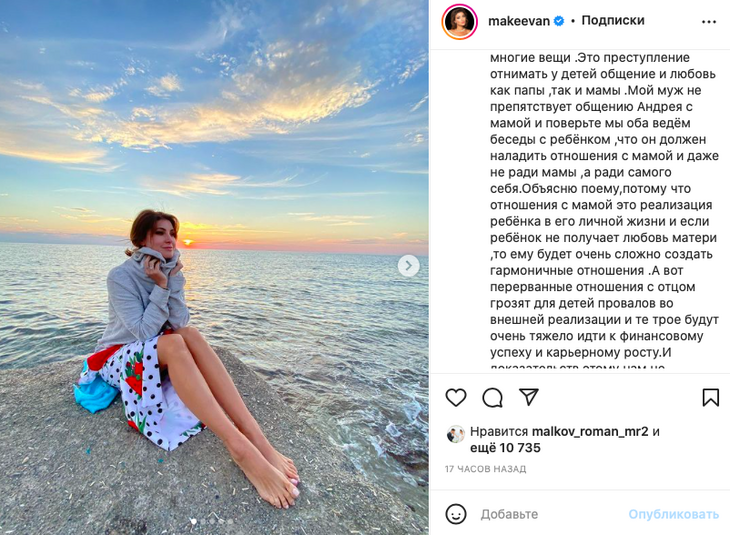The image size is (730, 535).
Task: Open the three-dot post options menu
Action: [709, 22]
